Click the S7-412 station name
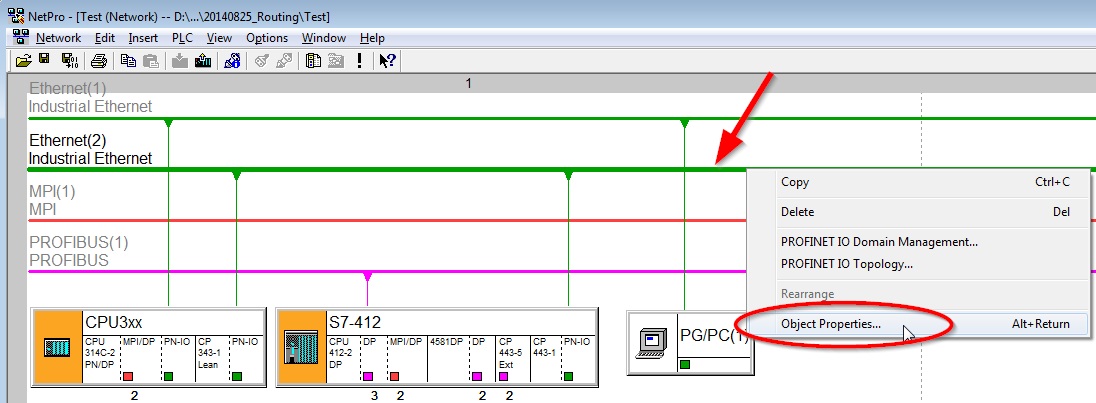 pyautogui.click(x=355, y=323)
